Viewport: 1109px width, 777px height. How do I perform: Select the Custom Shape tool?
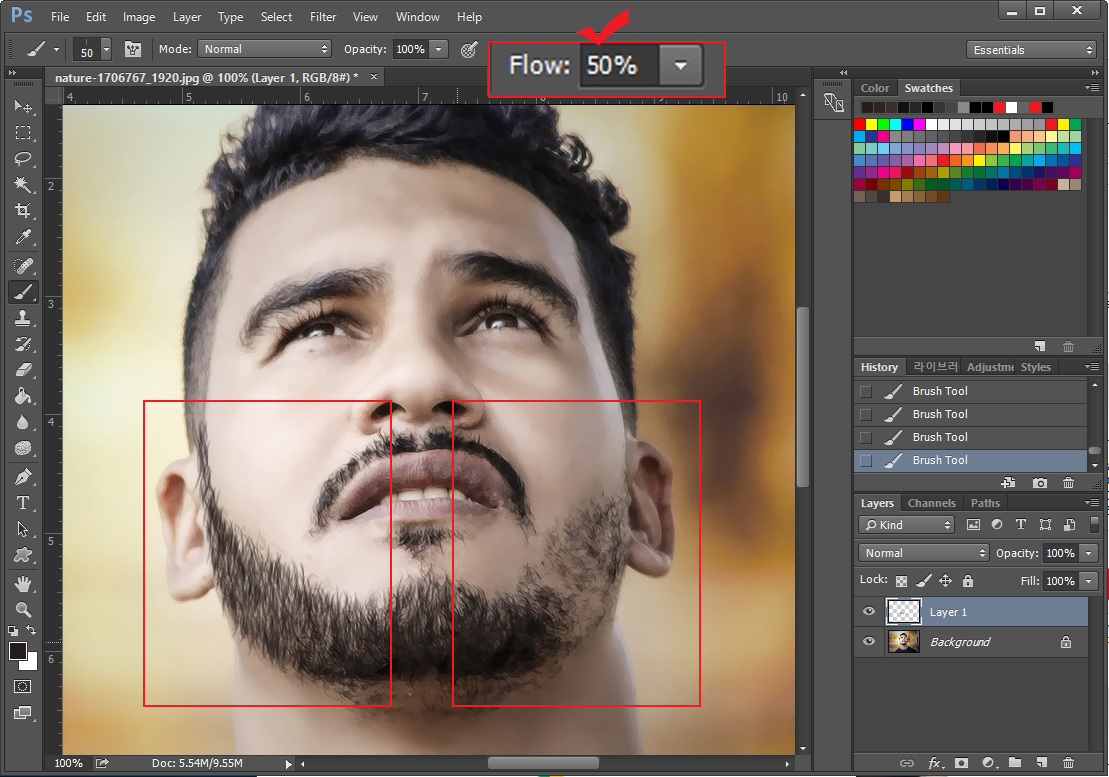point(23,556)
